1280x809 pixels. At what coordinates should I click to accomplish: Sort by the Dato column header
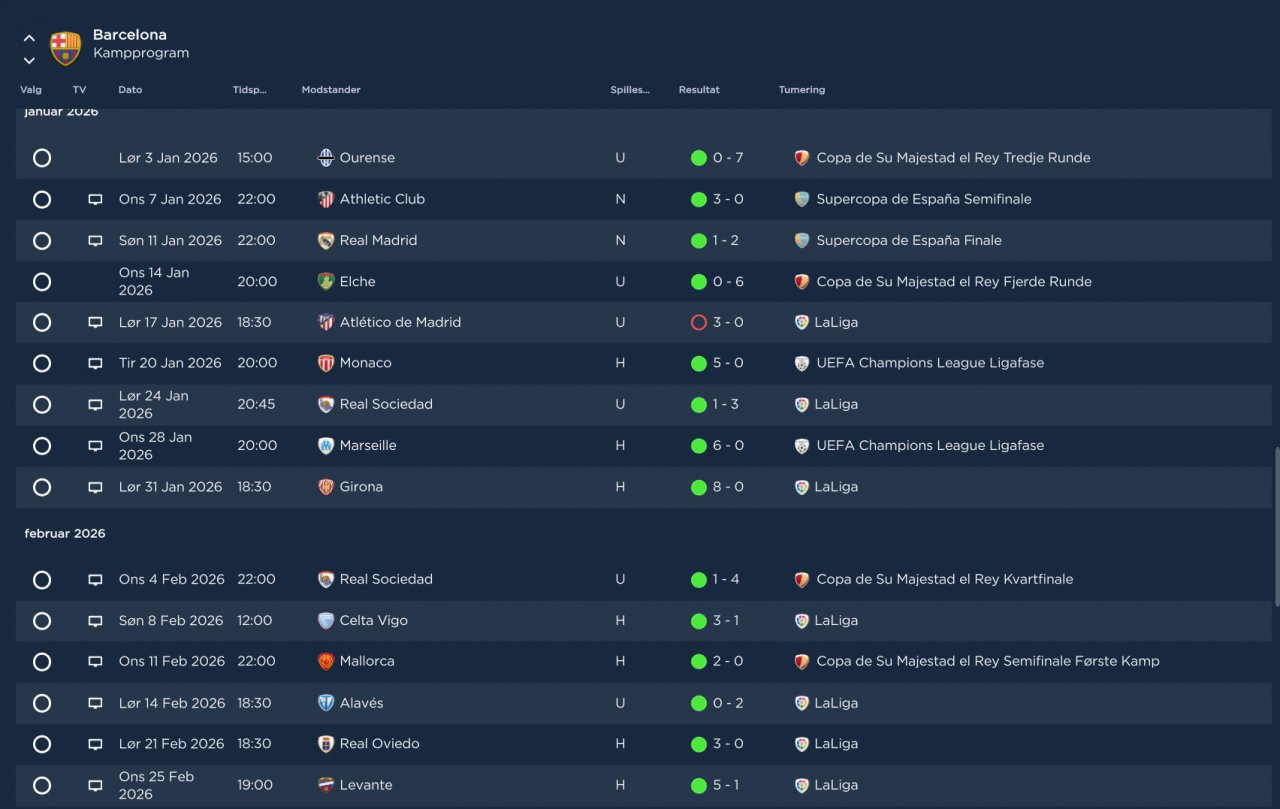[130, 90]
